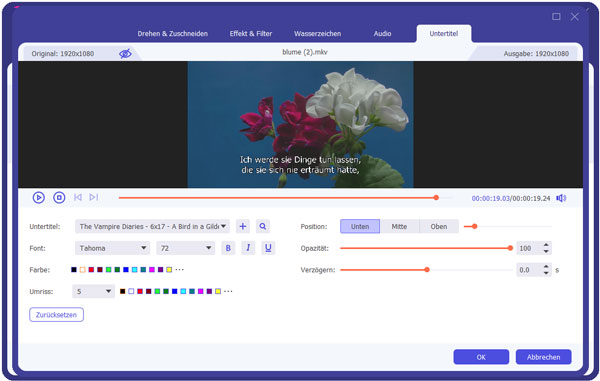Click Abbrechen to cancel
Screen dimensions: 600x381
[543, 357]
